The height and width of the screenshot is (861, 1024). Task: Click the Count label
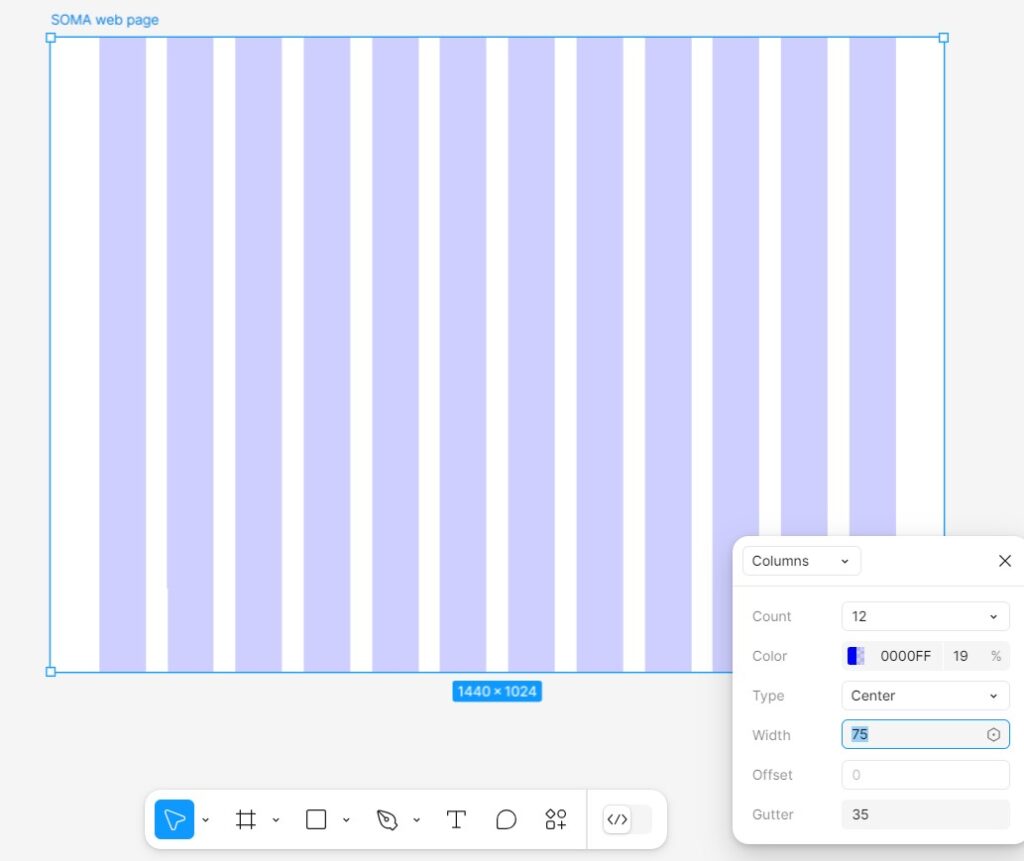pos(771,617)
